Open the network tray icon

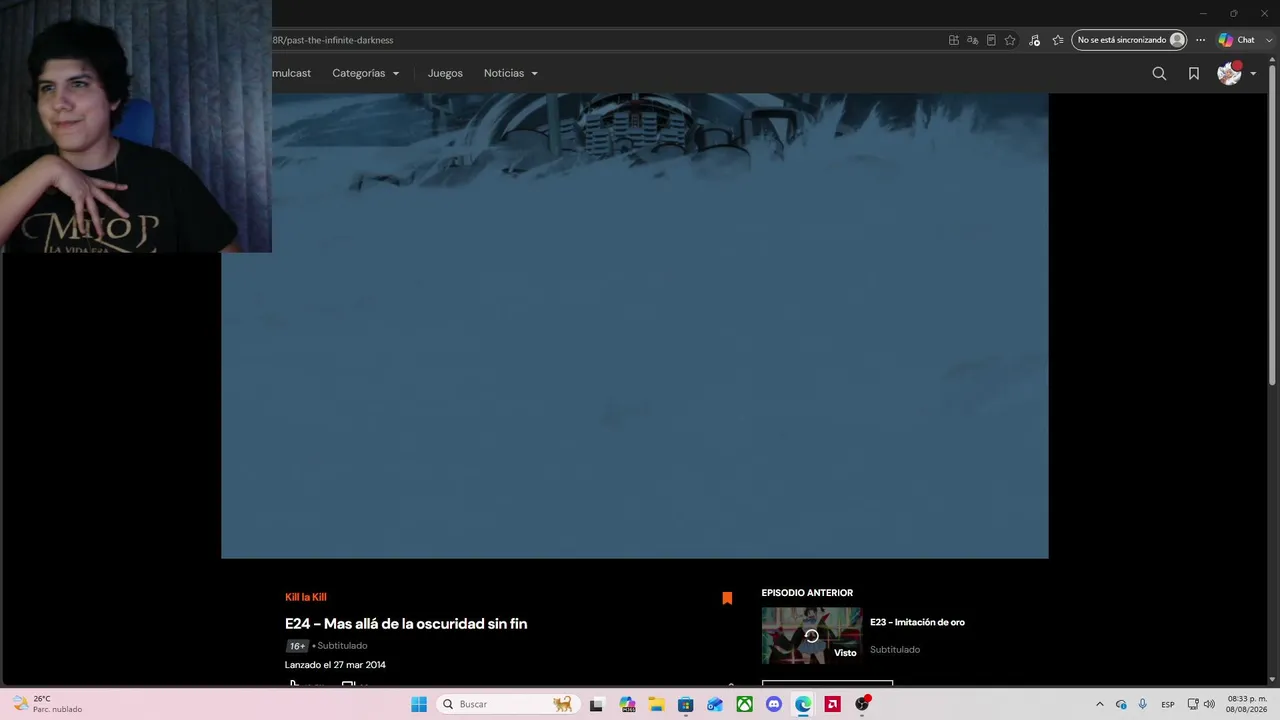pos(1193,704)
